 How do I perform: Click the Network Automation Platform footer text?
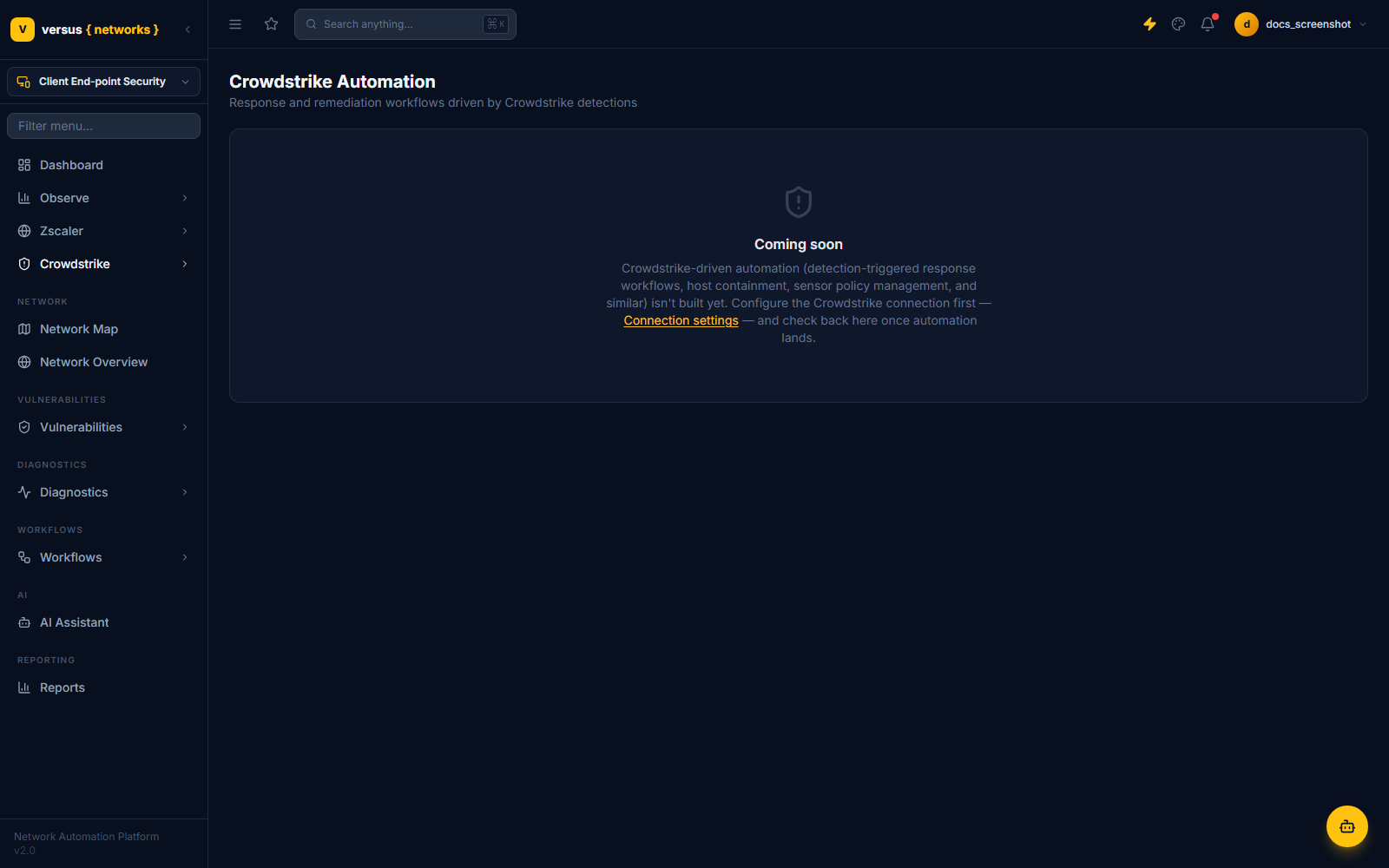(x=87, y=837)
